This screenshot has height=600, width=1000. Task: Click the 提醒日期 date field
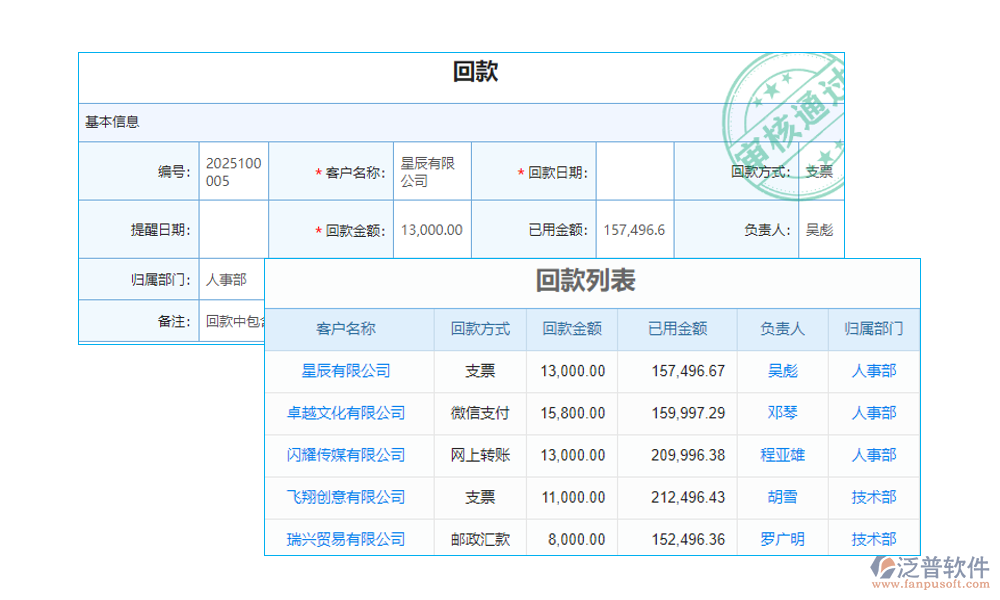pos(233,229)
